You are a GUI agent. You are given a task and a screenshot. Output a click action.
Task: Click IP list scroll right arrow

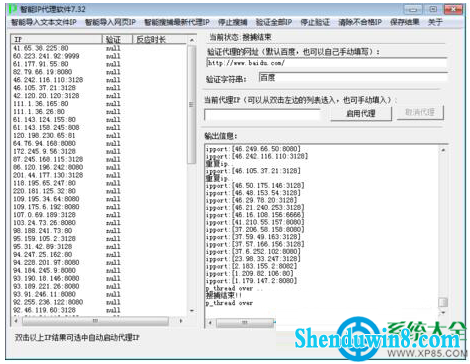pyautogui.click(x=181, y=321)
